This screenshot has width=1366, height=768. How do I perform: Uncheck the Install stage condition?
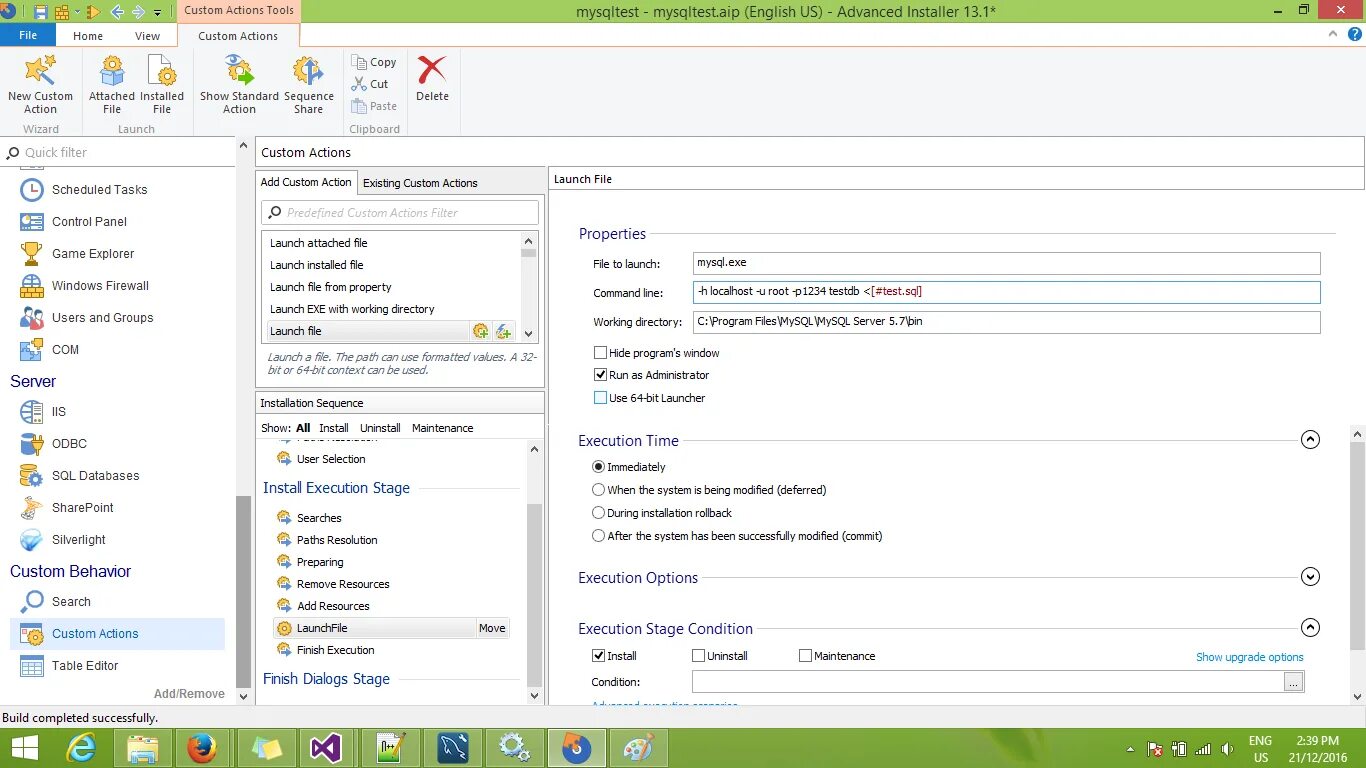tap(599, 656)
